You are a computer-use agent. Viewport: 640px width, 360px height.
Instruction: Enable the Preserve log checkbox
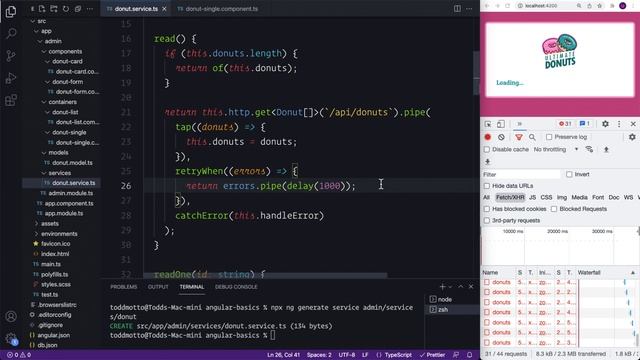point(549,137)
